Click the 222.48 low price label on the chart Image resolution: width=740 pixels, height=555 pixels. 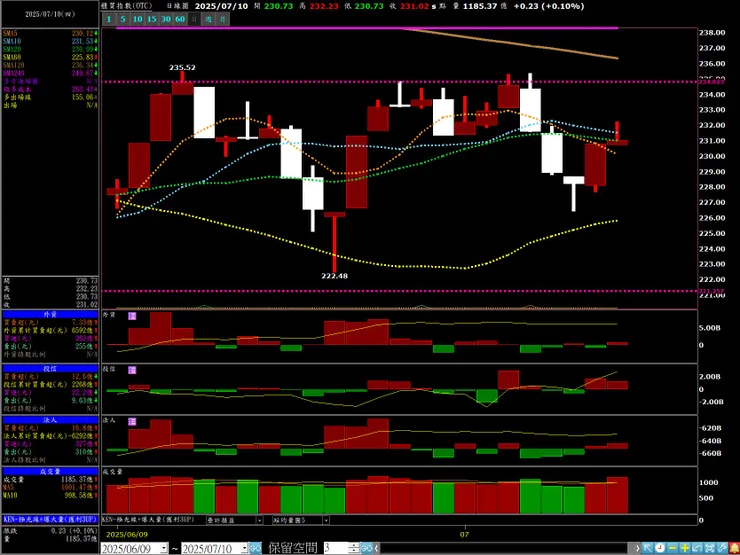[335, 276]
